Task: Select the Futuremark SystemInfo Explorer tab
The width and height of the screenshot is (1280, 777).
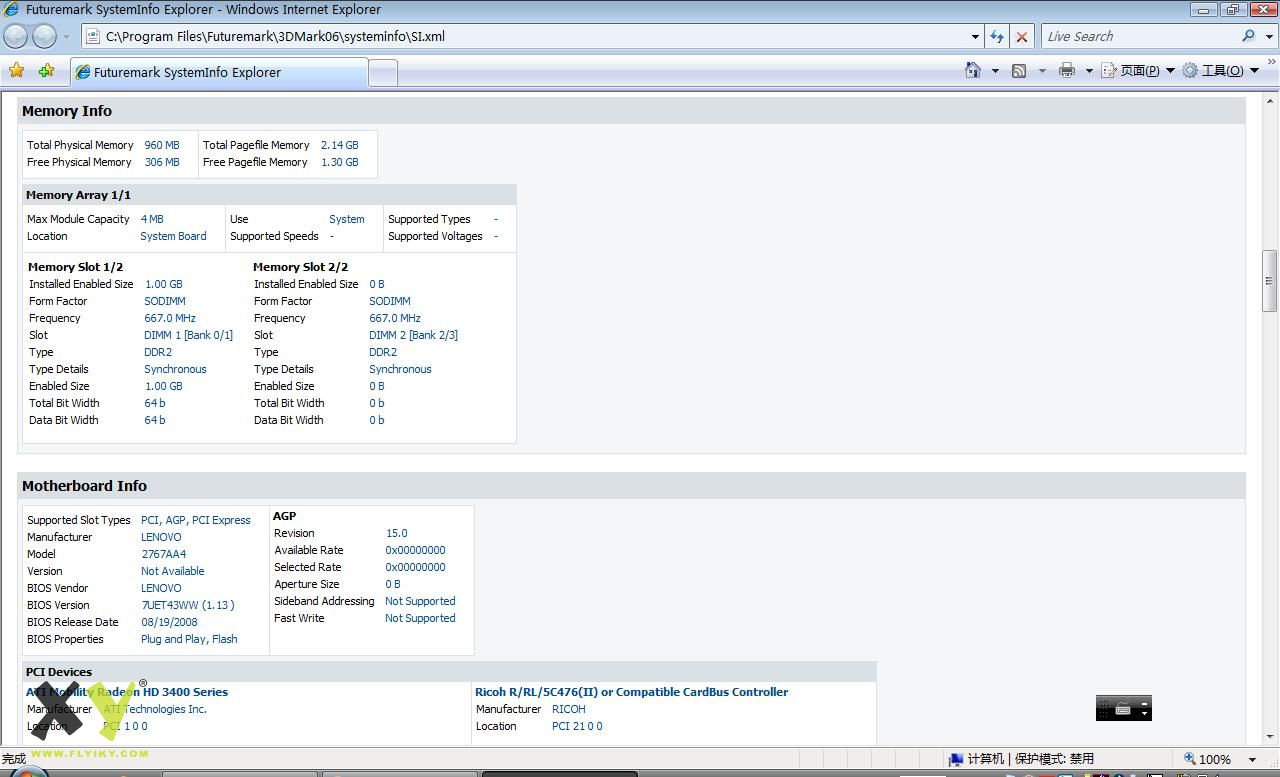Action: pos(220,72)
